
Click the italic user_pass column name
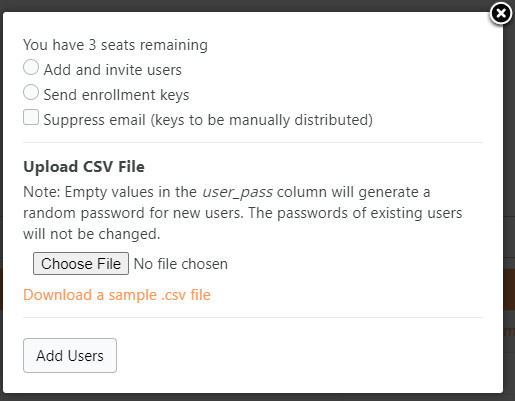pos(237,192)
